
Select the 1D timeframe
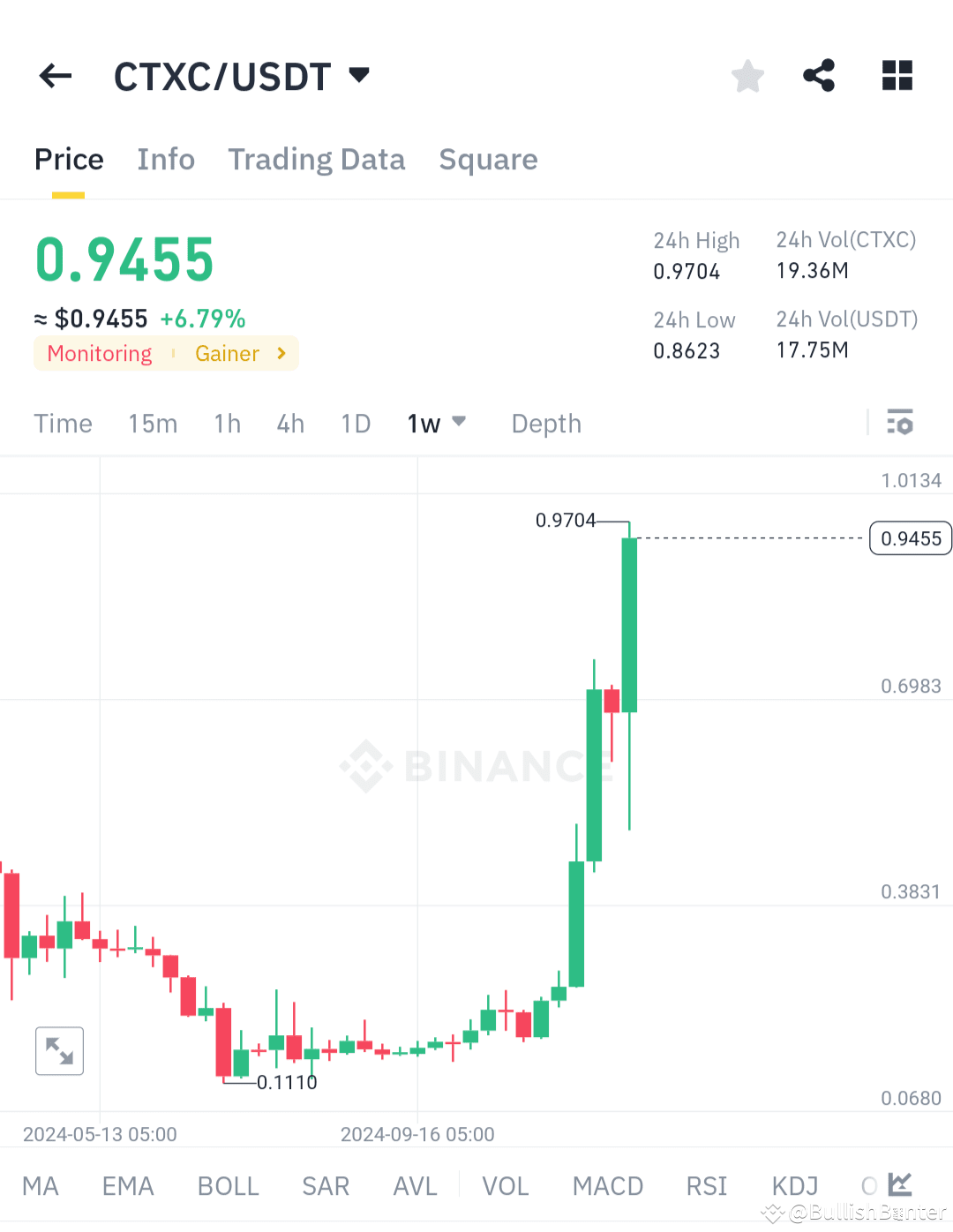(356, 423)
